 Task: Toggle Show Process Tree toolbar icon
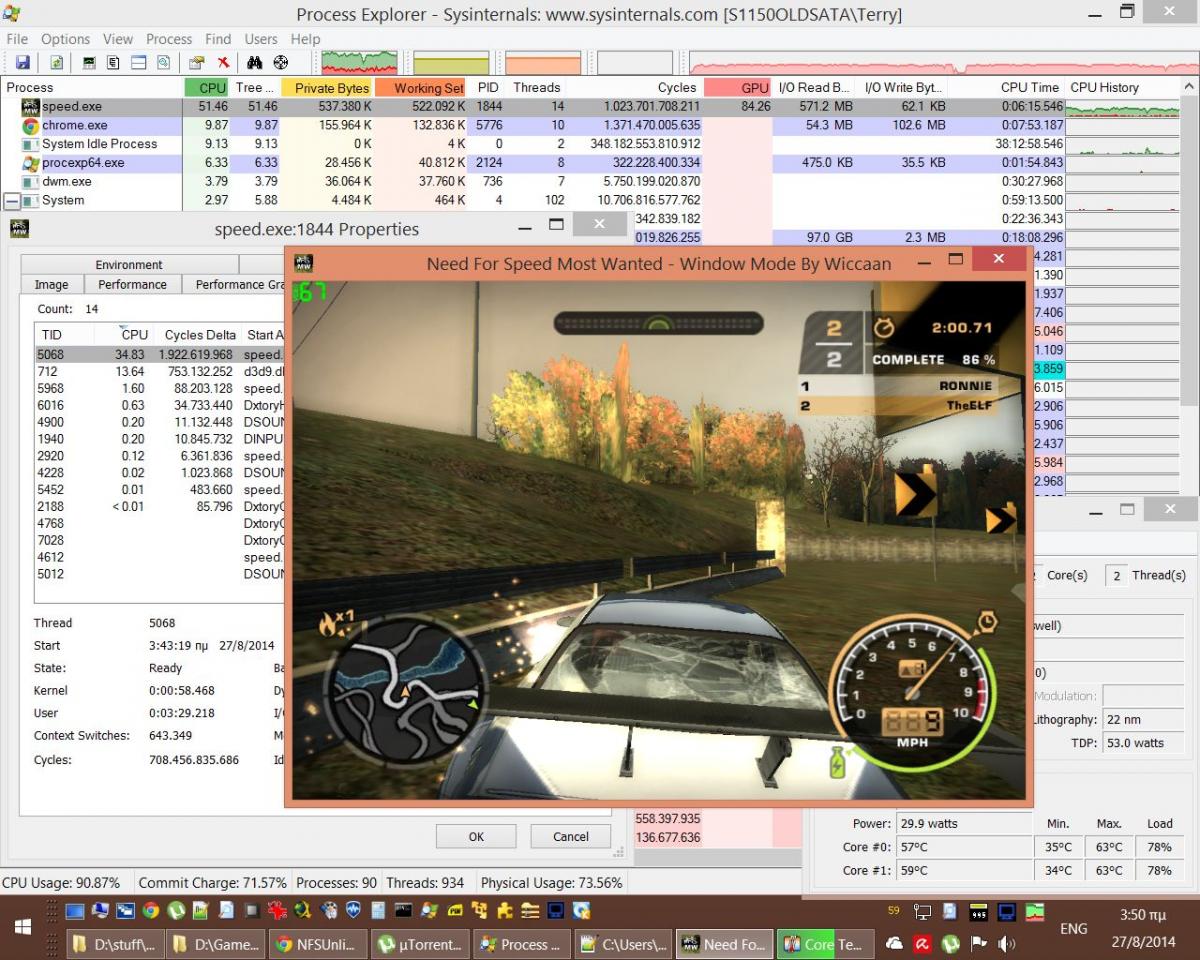click(113, 63)
